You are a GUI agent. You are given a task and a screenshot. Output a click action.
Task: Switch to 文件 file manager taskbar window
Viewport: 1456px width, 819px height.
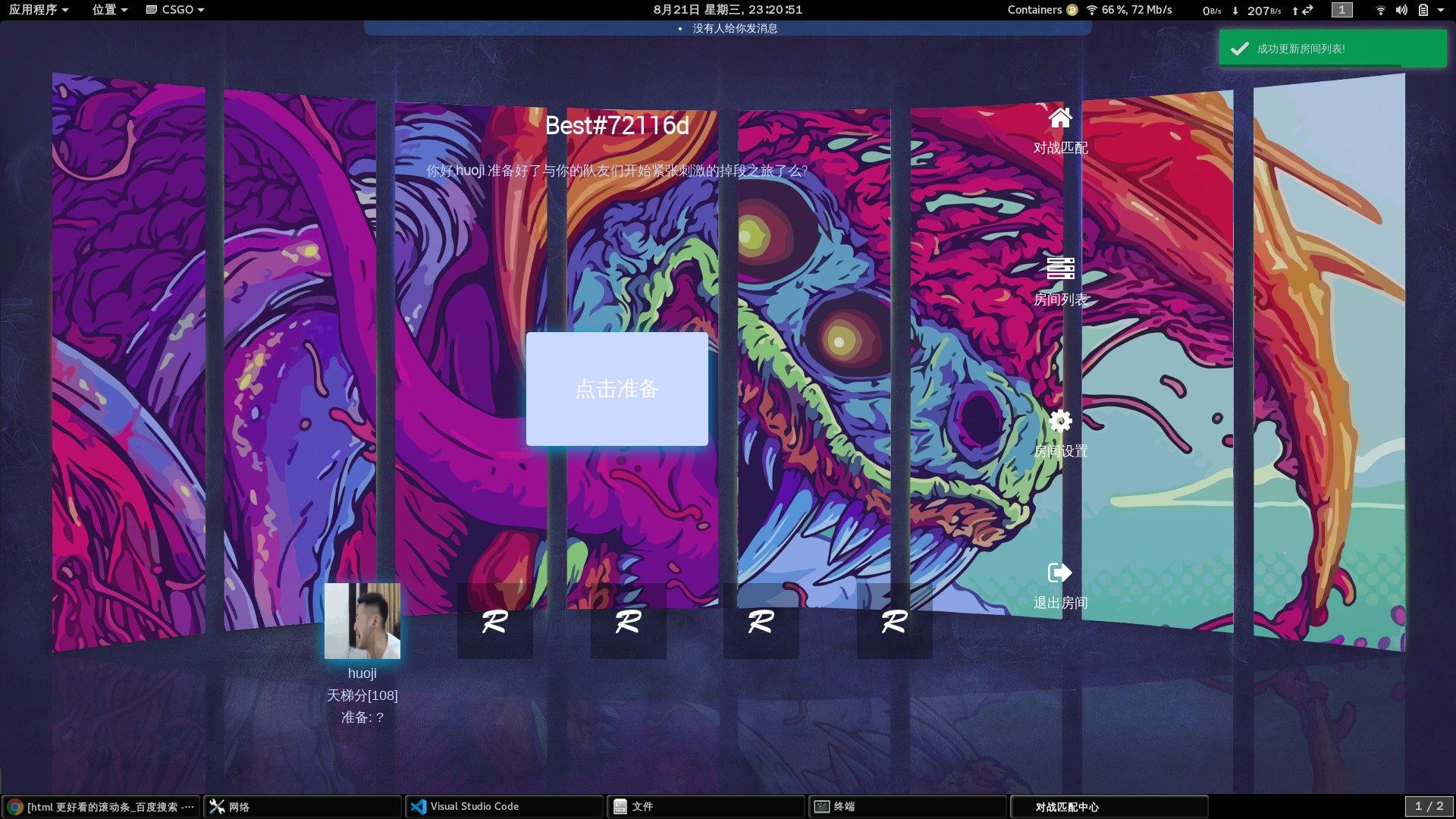click(x=706, y=807)
